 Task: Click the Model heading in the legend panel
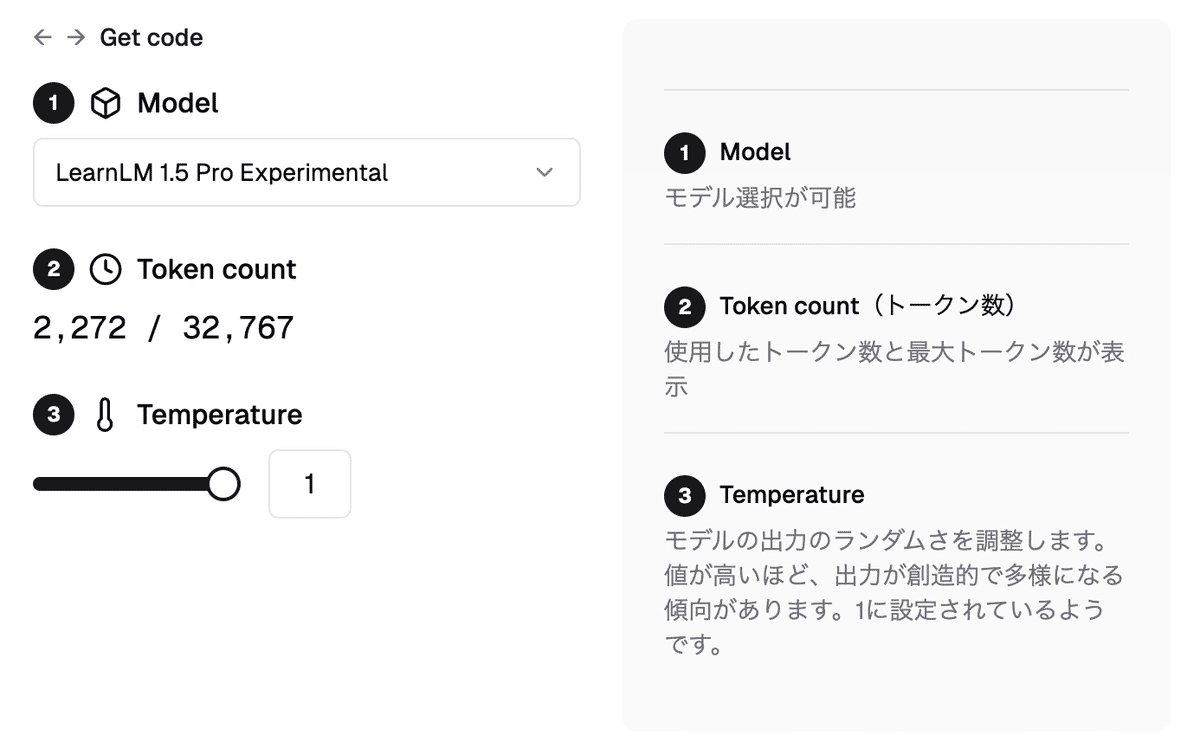[x=755, y=152]
